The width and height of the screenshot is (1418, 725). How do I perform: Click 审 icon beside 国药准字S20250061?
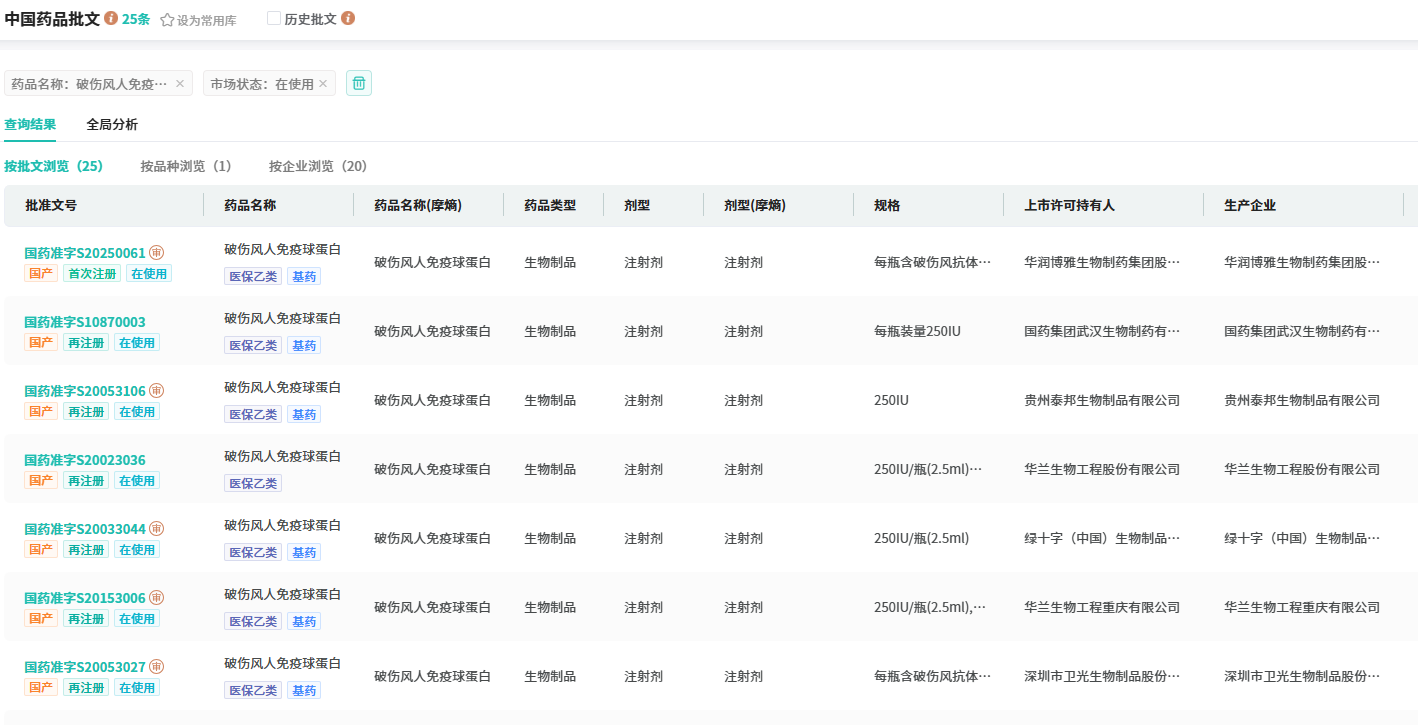[x=157, y=253]
